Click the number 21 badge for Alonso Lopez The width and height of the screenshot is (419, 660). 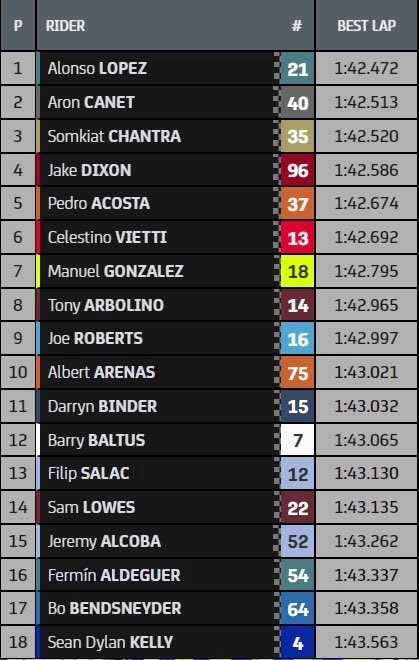click(x=297, y=68)
